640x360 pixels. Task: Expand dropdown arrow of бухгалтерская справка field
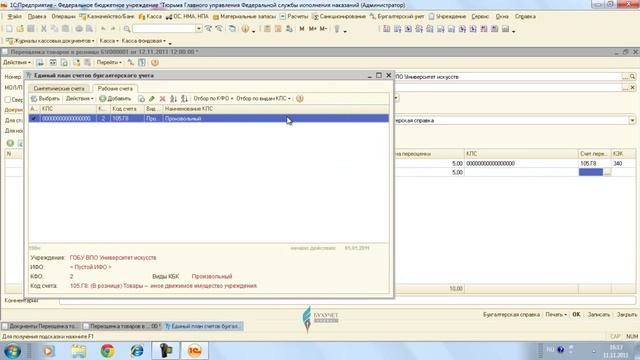pyautogui.click(x=632, y=120)
